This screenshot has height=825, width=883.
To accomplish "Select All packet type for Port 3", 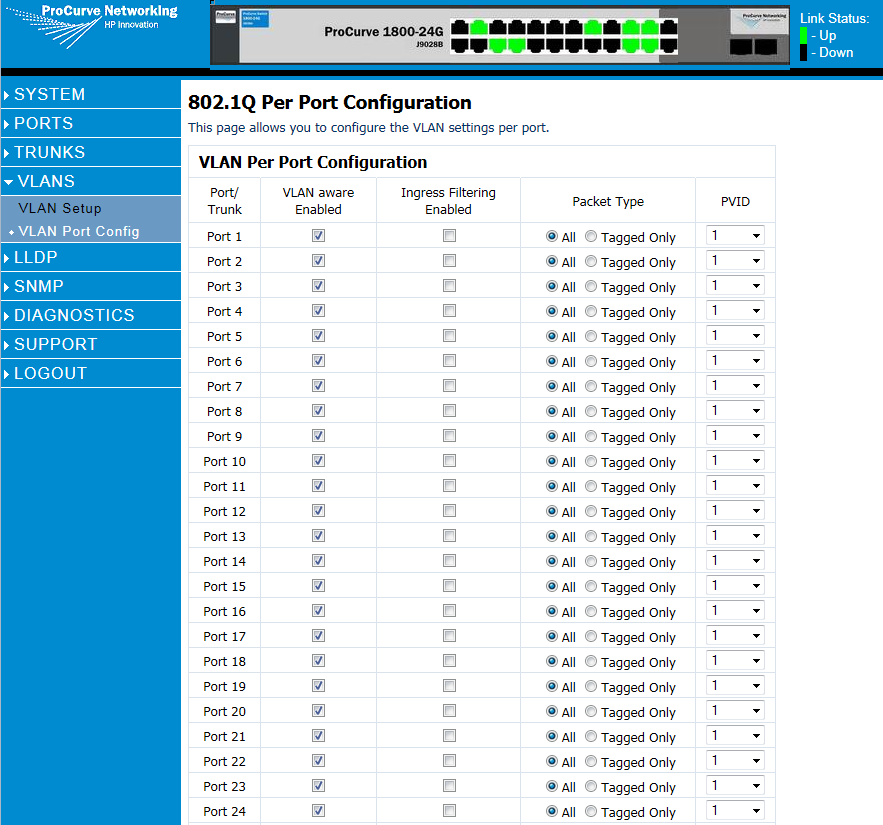I will [552, 286].
